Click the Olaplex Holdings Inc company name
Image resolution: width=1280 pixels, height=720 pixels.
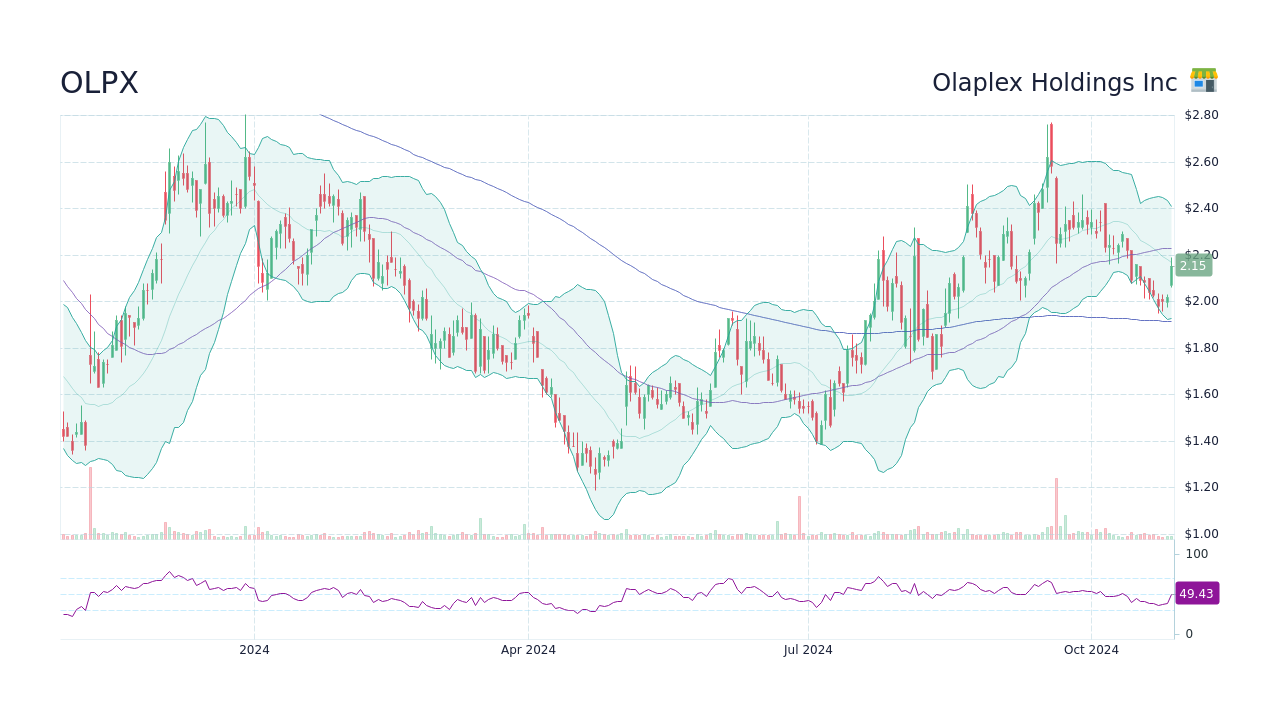1054,83
